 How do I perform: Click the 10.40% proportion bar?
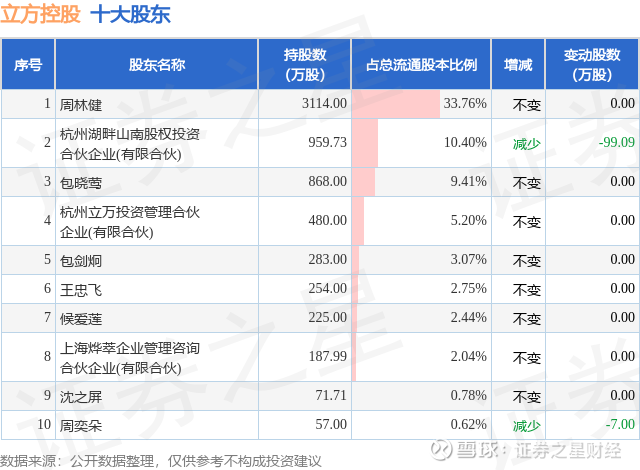coord(364,143)
